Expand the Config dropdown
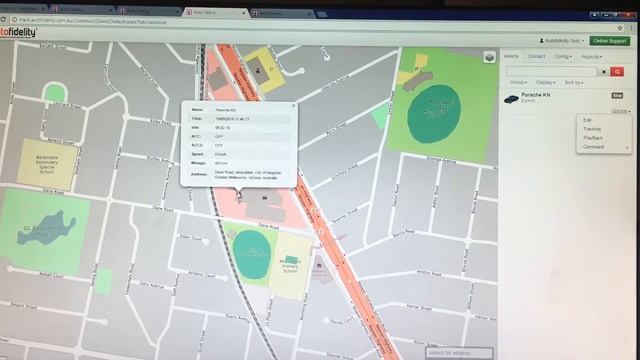 pos(563,57)
